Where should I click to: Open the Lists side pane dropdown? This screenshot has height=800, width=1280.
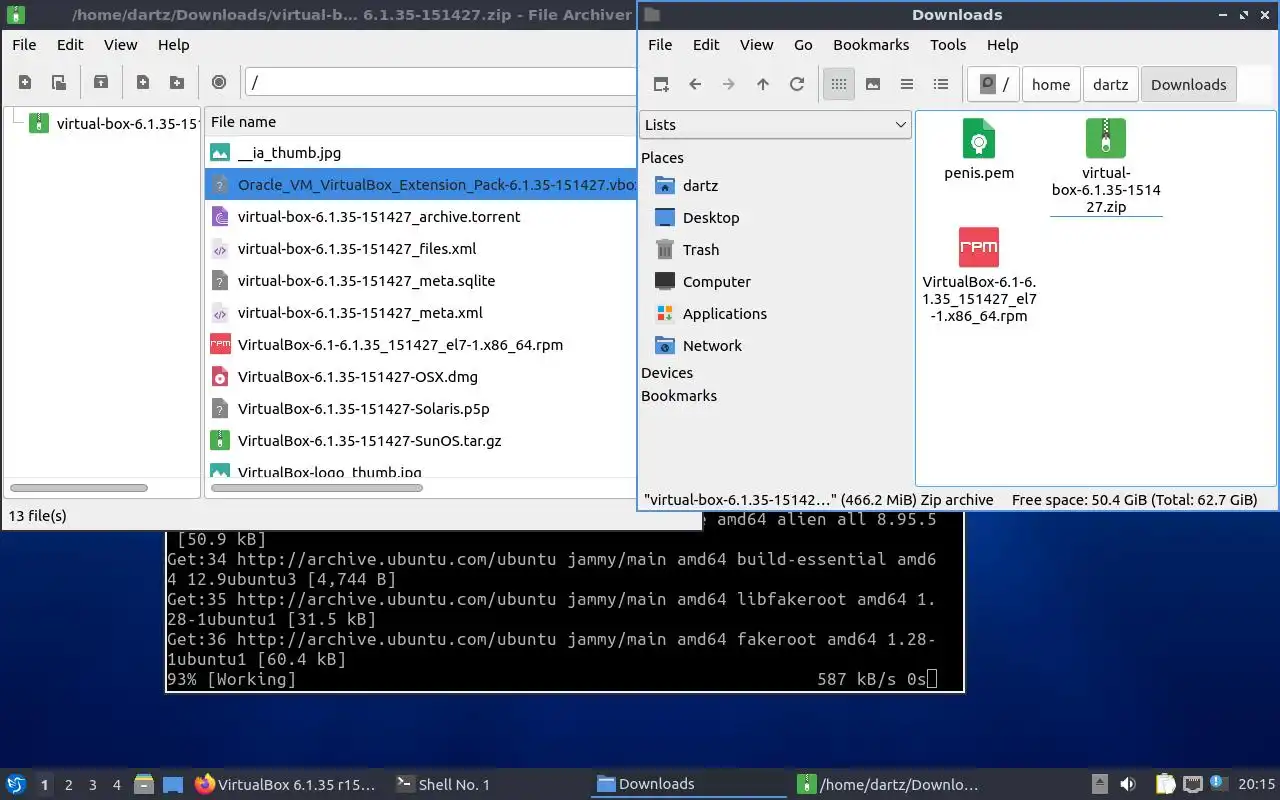click(x=775, y=125)
